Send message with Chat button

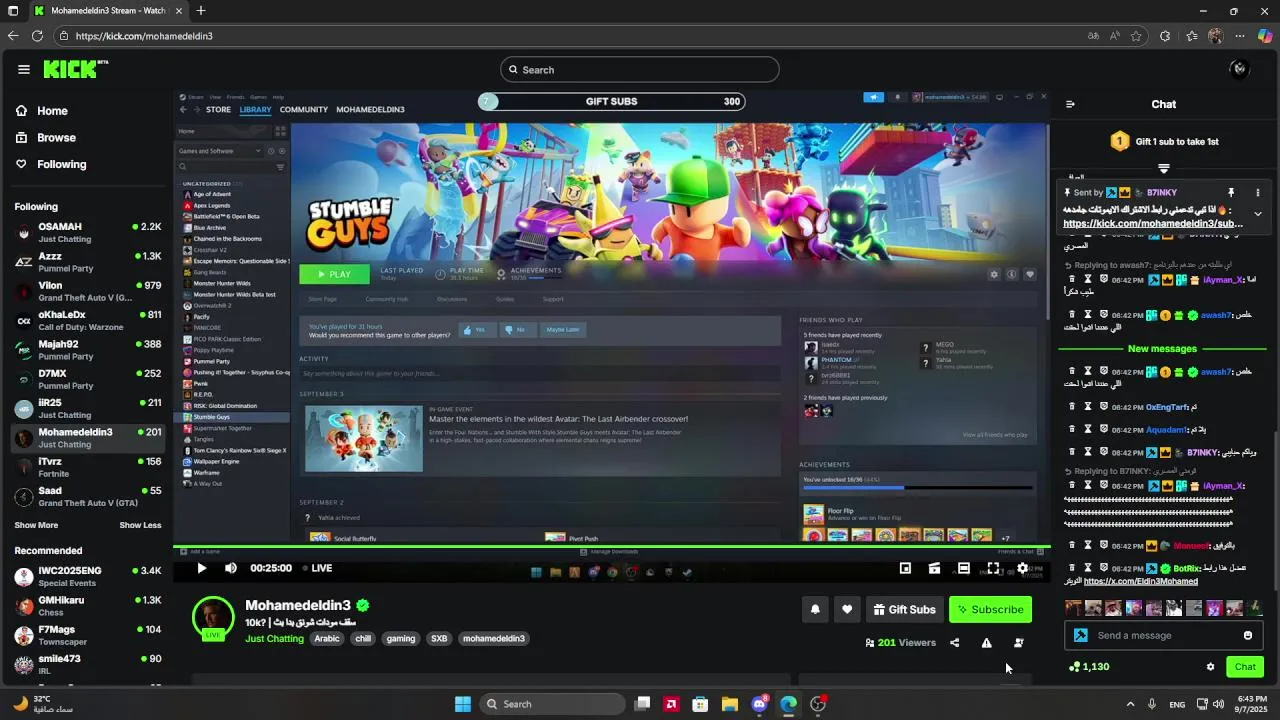pos(1245,667)
